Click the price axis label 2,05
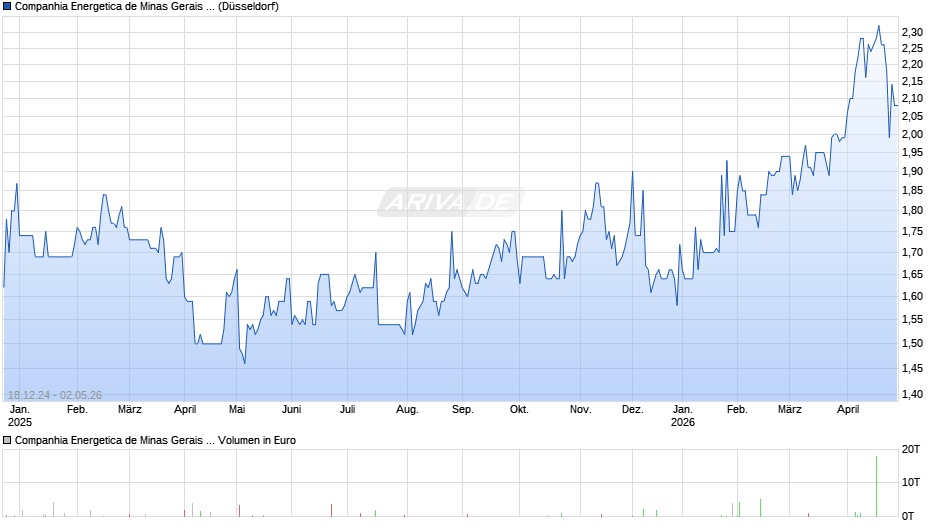 tap(912, 116)
